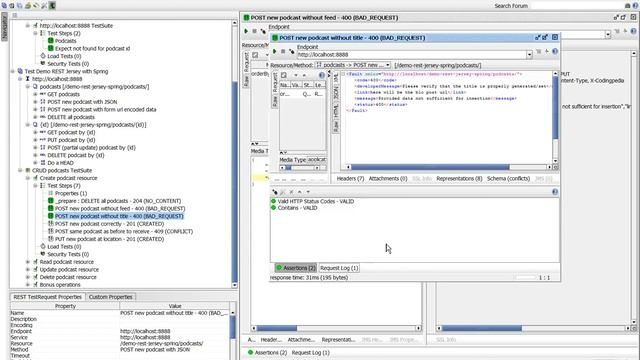This screenshot has height=360, width=640.
Task: Click the help icon in request parameters toolbar
Action: point(322,75)
